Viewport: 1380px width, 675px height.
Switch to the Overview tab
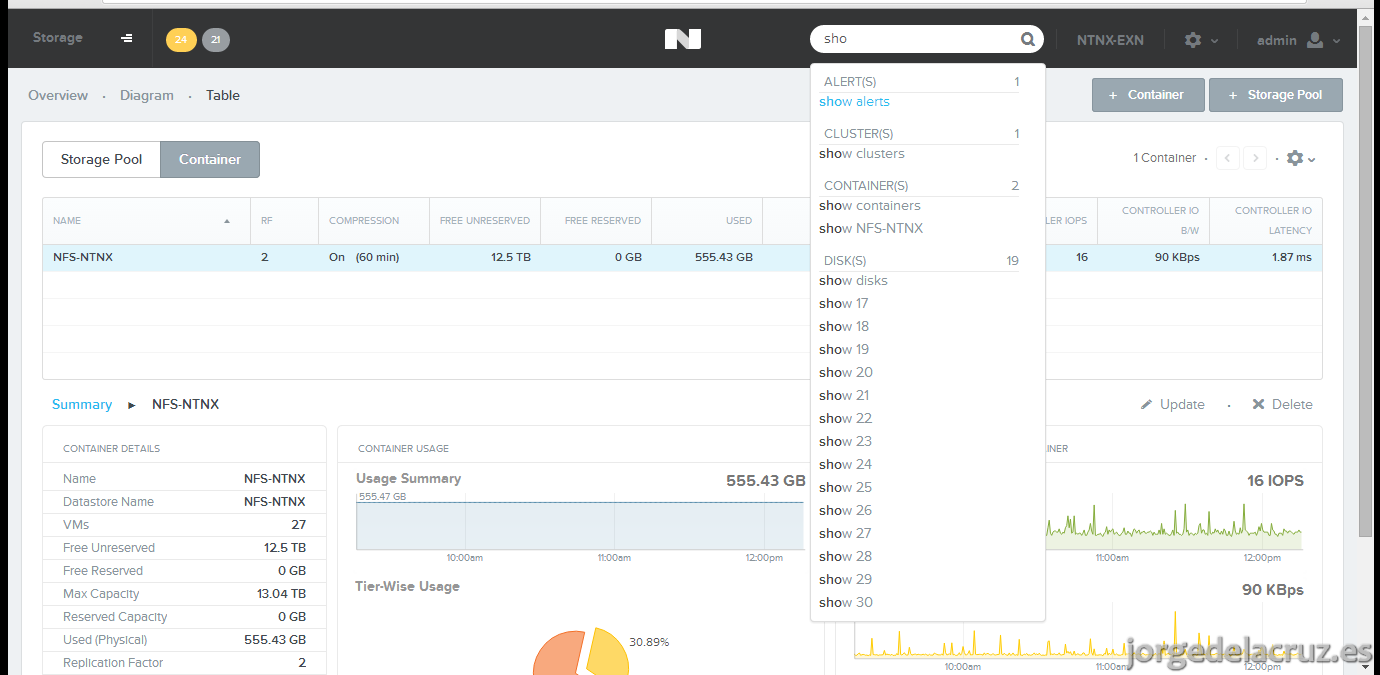(x=58, y=95)
